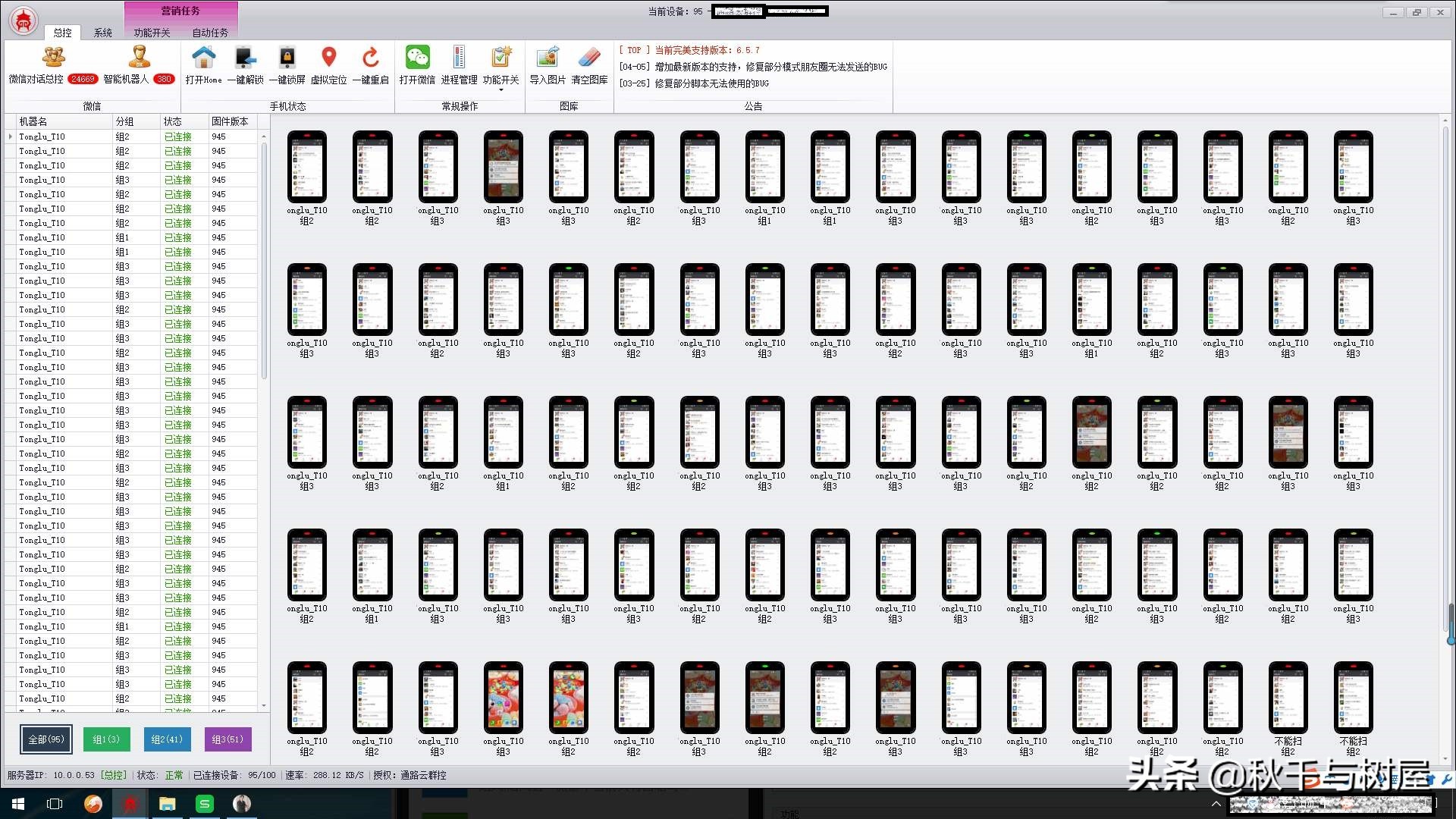Click announcement '当前完美支持版本: 6.5.7'

(707, 50)
